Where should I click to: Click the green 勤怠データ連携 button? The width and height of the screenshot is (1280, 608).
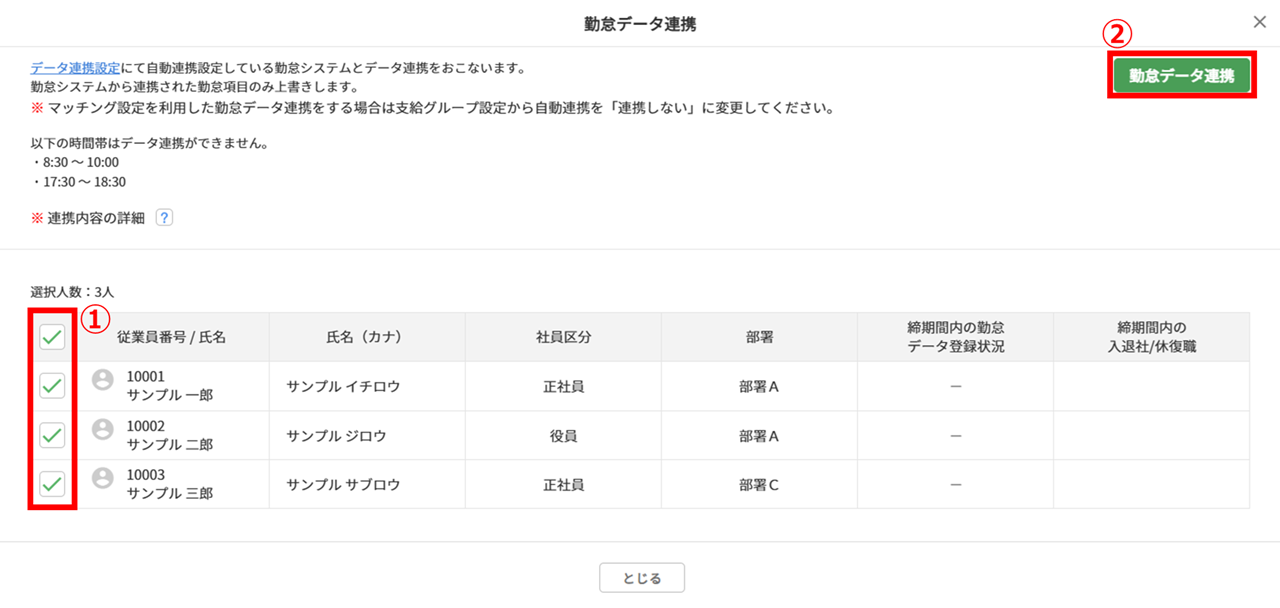click(x=1182, y=75)
